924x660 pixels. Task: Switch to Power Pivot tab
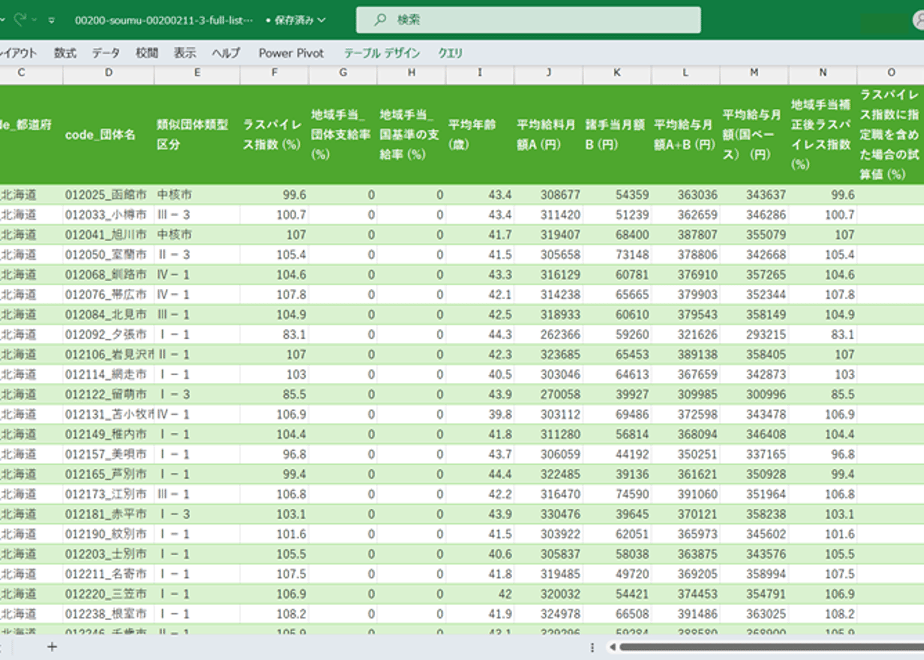[x=291, y=53]
